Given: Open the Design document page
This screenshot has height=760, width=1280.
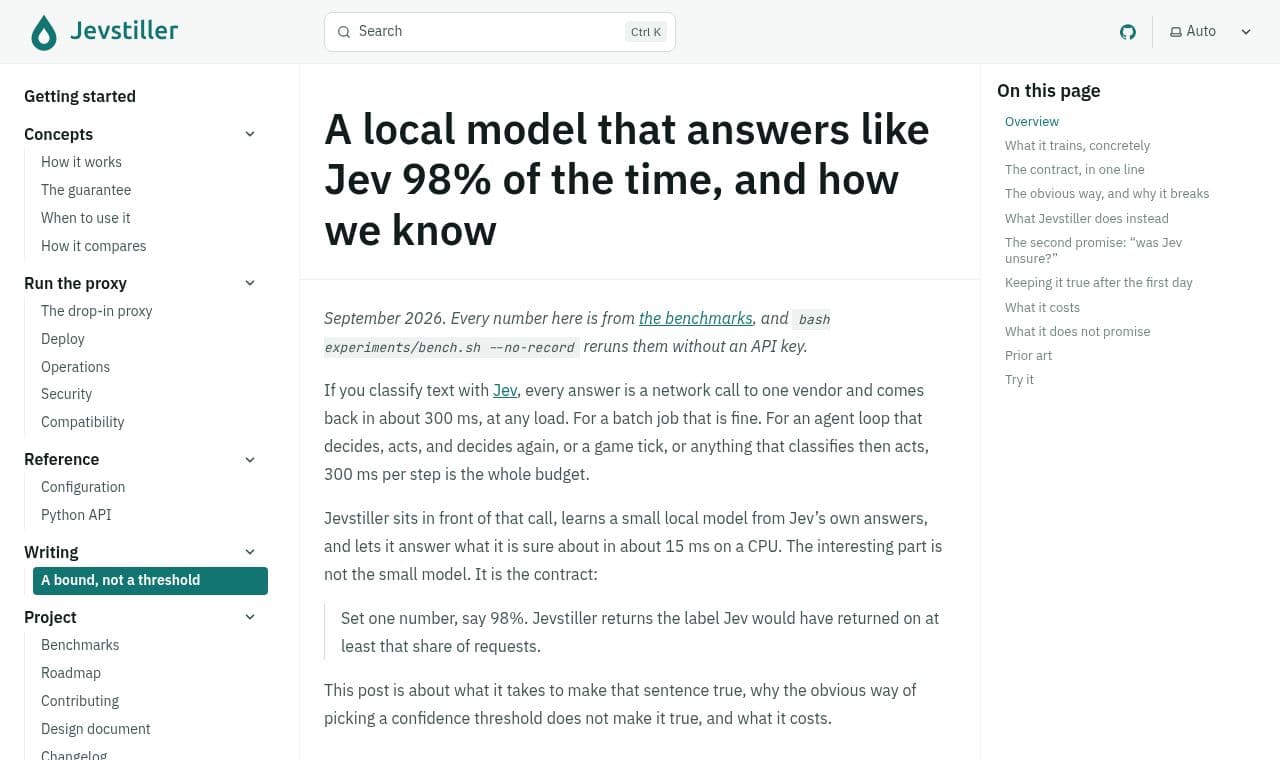Looking at the screenshot, I should click(x=96, y=729).
